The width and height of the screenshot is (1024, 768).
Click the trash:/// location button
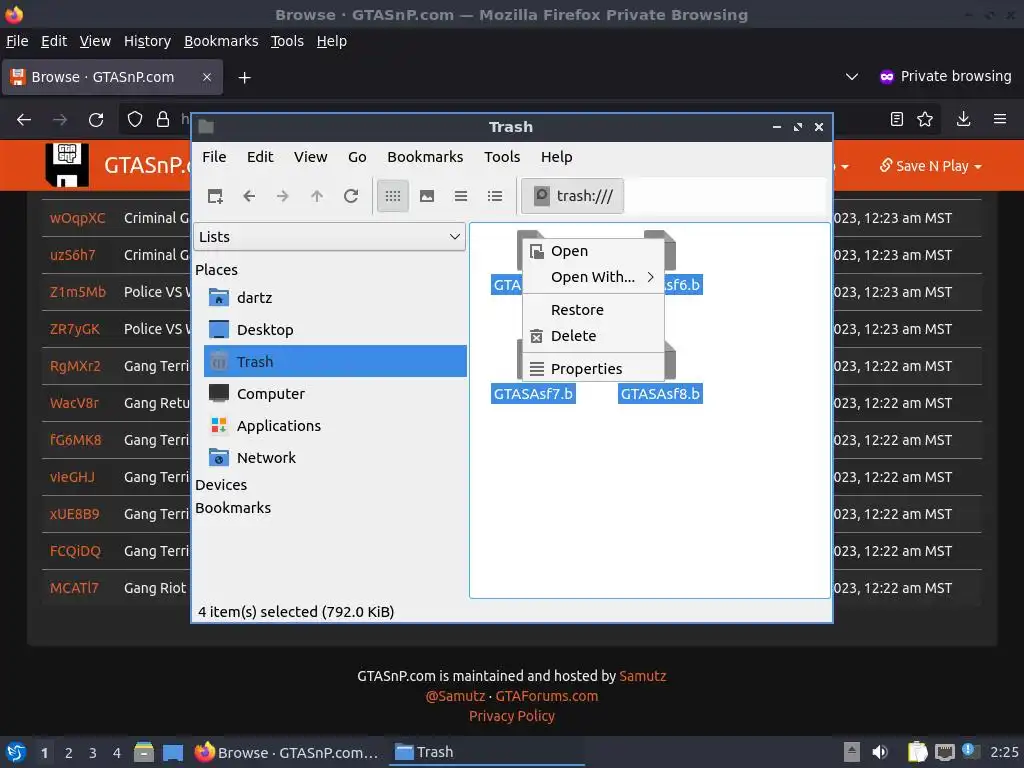point(573,196)
